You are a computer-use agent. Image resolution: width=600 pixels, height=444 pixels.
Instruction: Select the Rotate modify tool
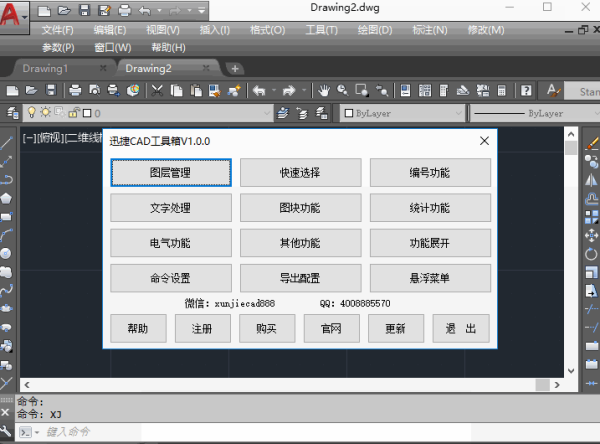coord(591,253)
